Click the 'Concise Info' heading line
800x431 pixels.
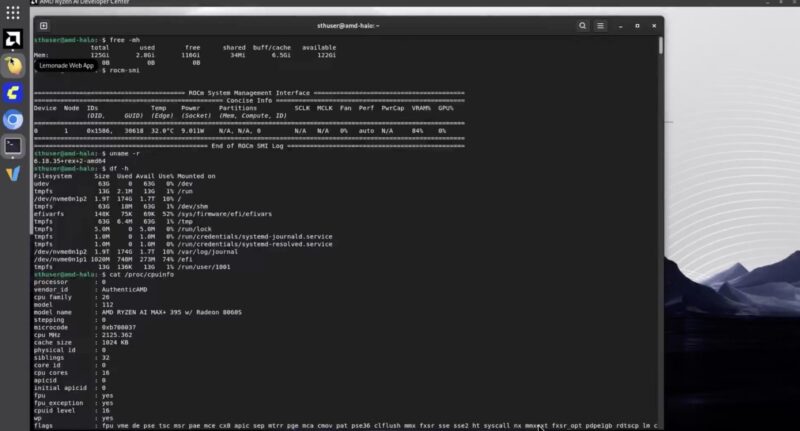pyautogui.click(x=249, y=100)
